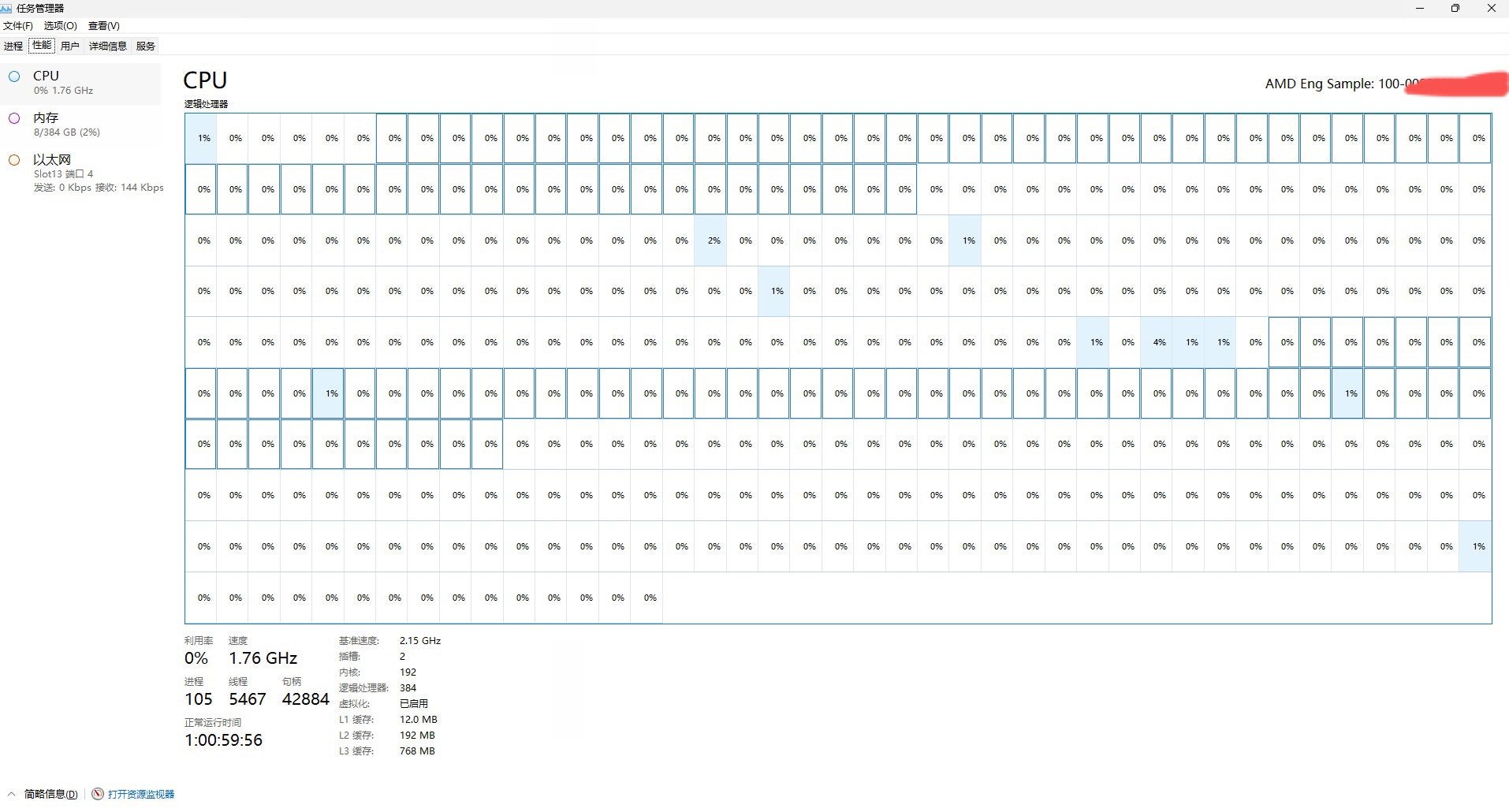Switch to the 用户 tab
The height and width of the screenshot is (812, 1509).
pyautogui.click(x=70, y=46)
